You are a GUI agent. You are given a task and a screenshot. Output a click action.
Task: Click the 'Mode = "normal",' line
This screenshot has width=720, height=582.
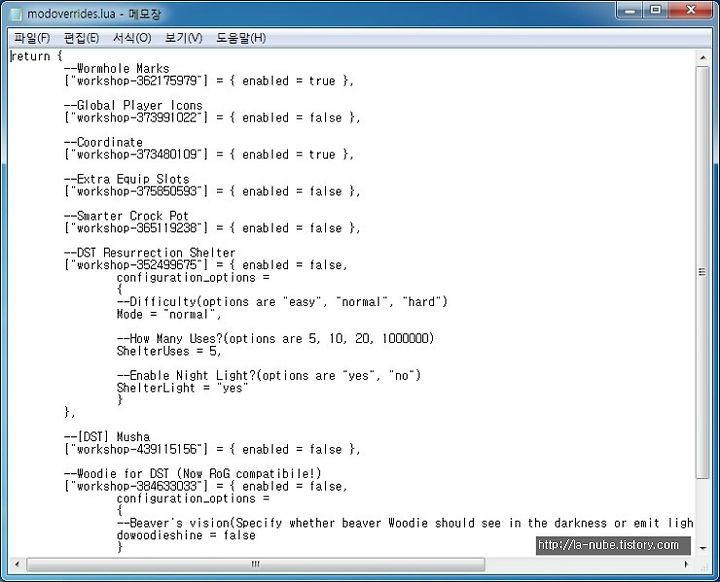(169, 314)
